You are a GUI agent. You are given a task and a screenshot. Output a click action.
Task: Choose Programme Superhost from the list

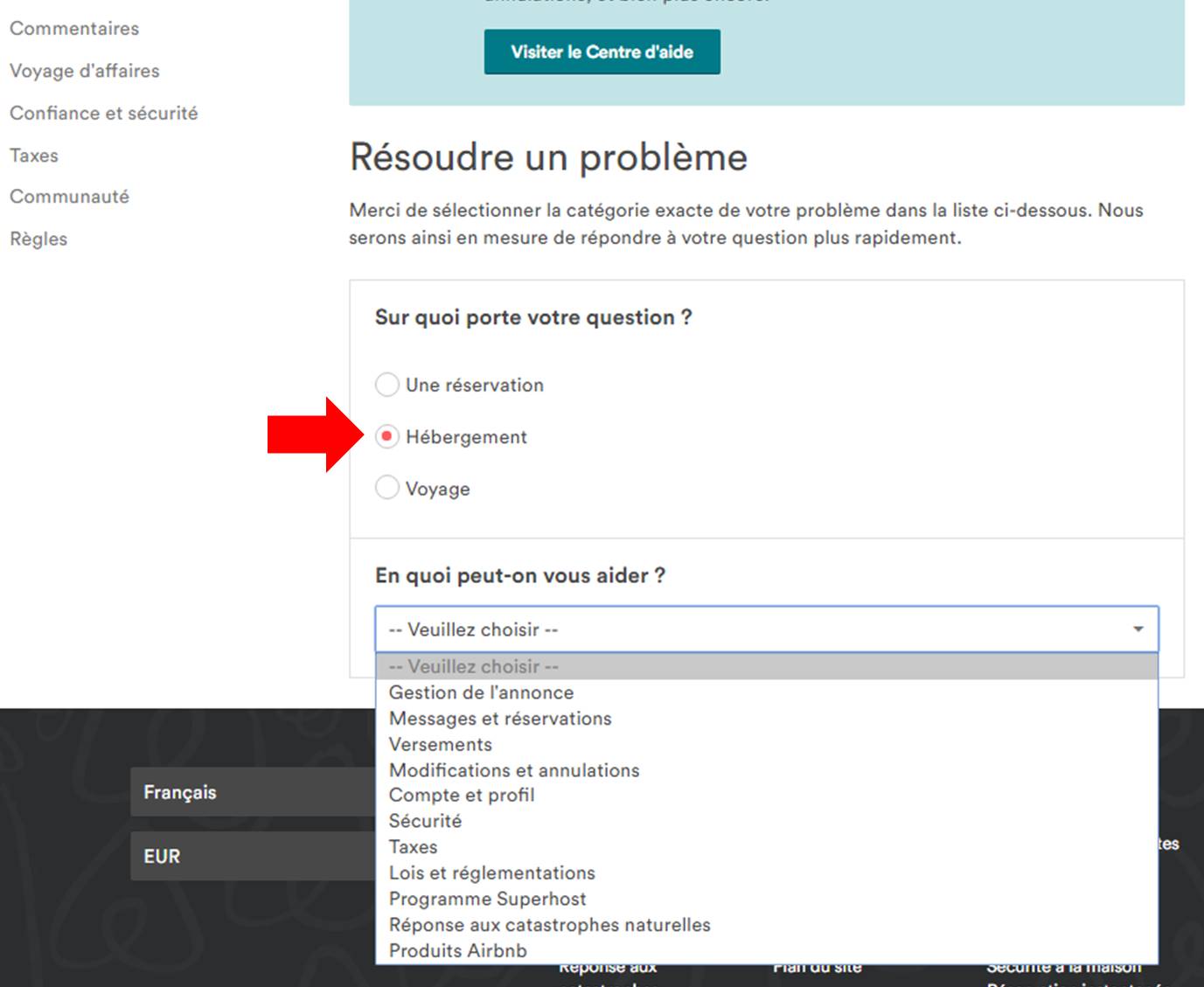pyautogui.click(x=487, y=899)
